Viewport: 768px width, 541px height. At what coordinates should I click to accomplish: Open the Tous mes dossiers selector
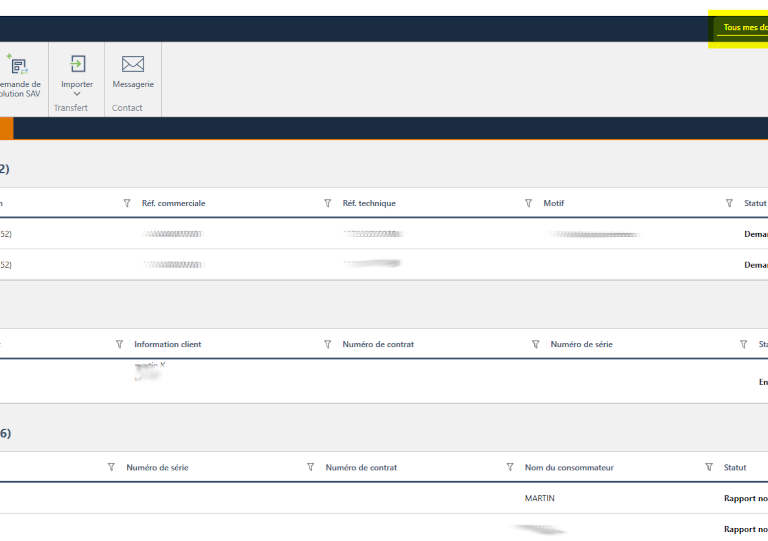(x=739, y=28)
